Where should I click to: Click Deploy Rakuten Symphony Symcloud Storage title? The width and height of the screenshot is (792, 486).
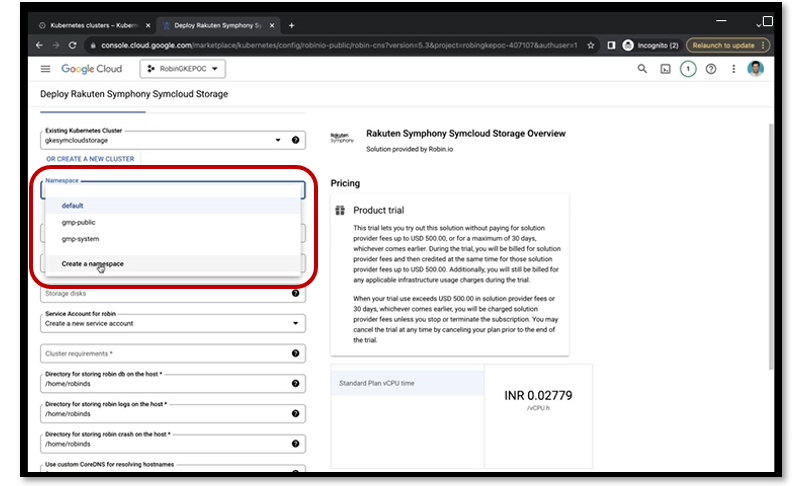(x=134, y=94)
